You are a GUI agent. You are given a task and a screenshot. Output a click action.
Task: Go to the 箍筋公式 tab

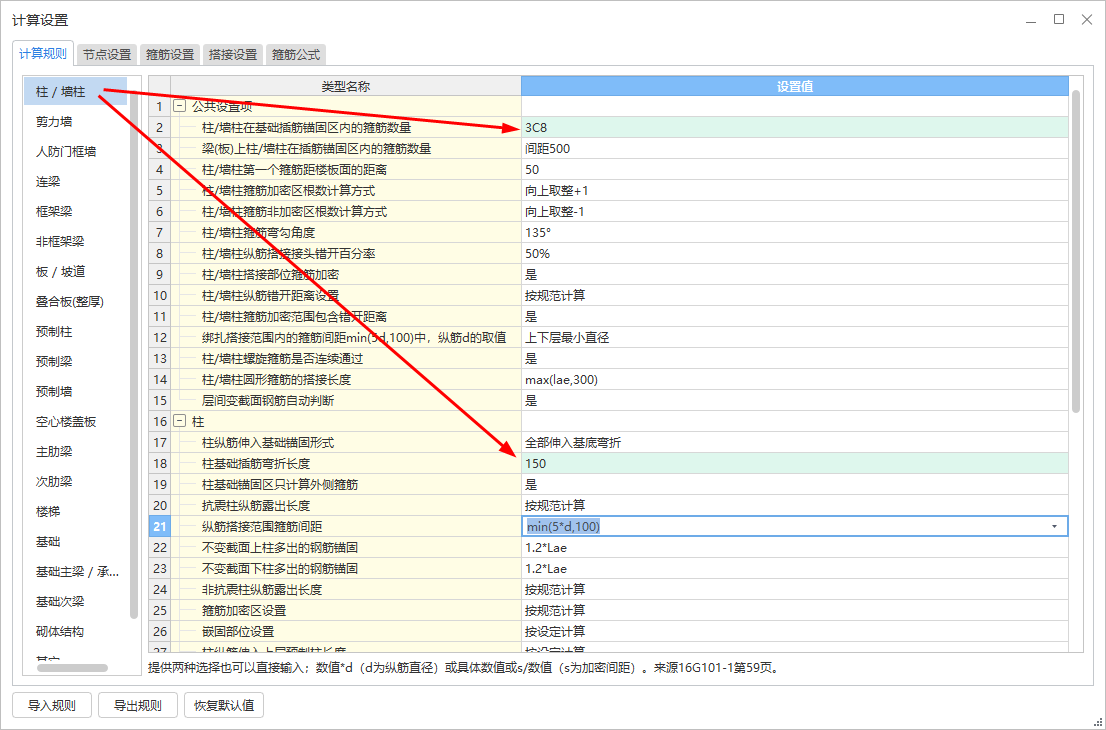(x=296, y=54)
